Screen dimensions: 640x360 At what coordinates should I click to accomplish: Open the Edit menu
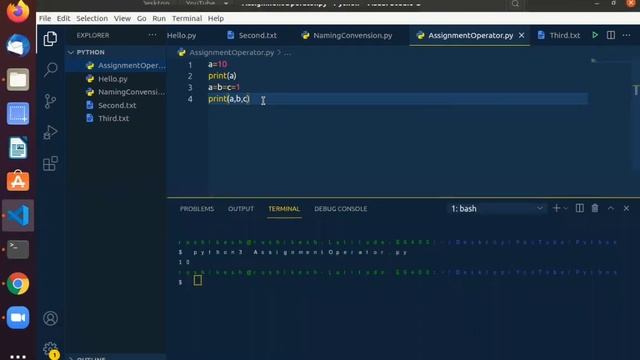click(x=63, y=18)
